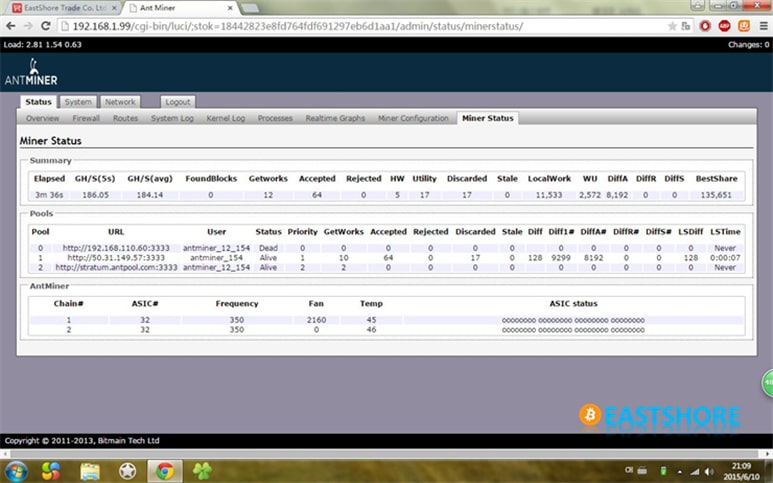Switch to EastShore Trade Co. browser tab
Image resolution: width=773 pixels, height=483 pixels.
(x=64, y=8)
